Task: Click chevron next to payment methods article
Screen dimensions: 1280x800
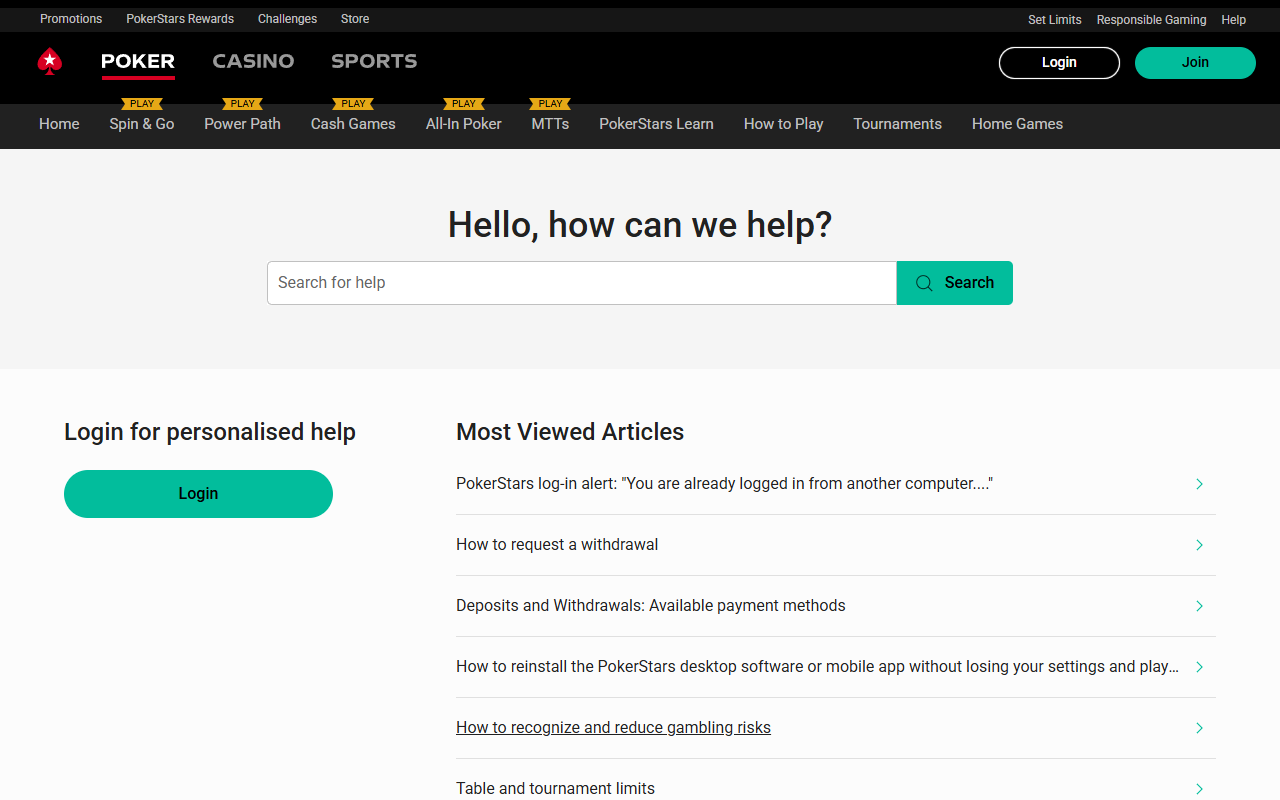Action: point(1199,606)
